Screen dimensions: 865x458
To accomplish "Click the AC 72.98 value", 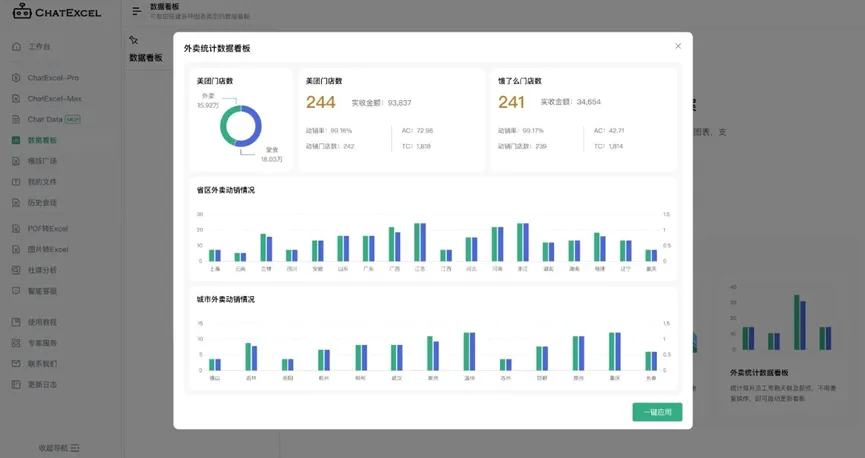I will tap(417, 131).
